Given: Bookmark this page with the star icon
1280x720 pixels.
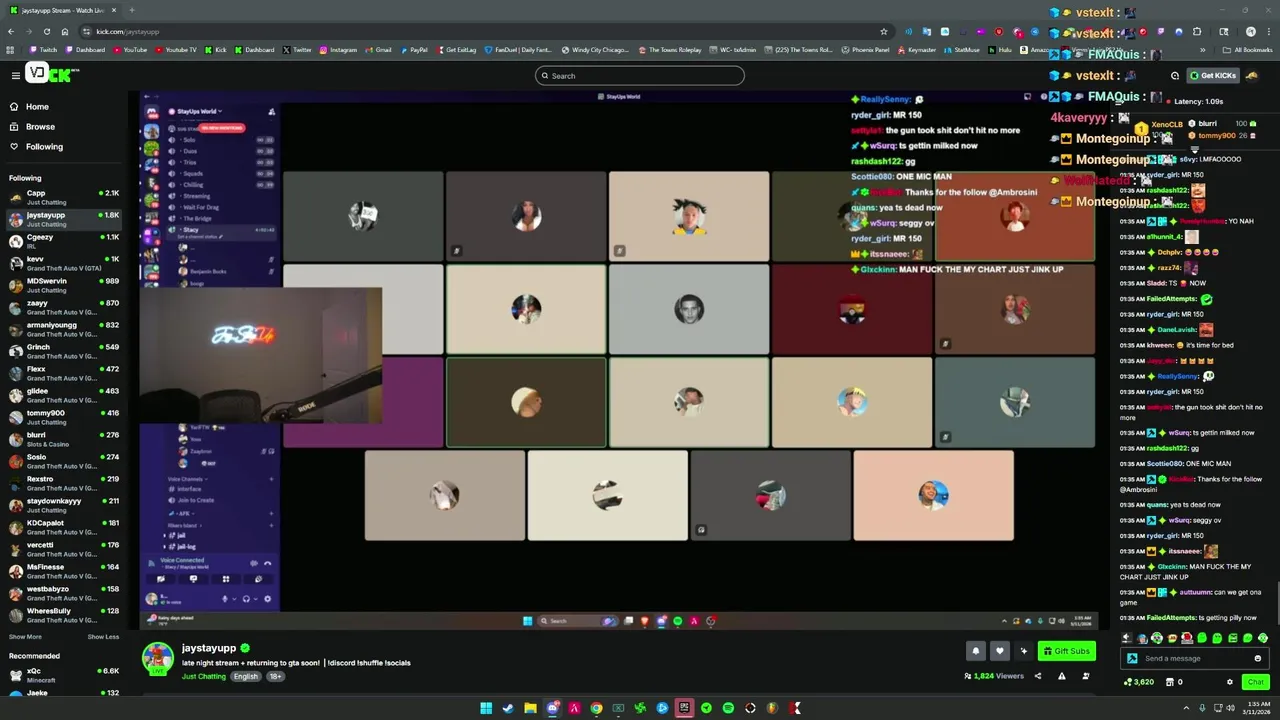Looking at the screenshot, I should click(883, 31).
